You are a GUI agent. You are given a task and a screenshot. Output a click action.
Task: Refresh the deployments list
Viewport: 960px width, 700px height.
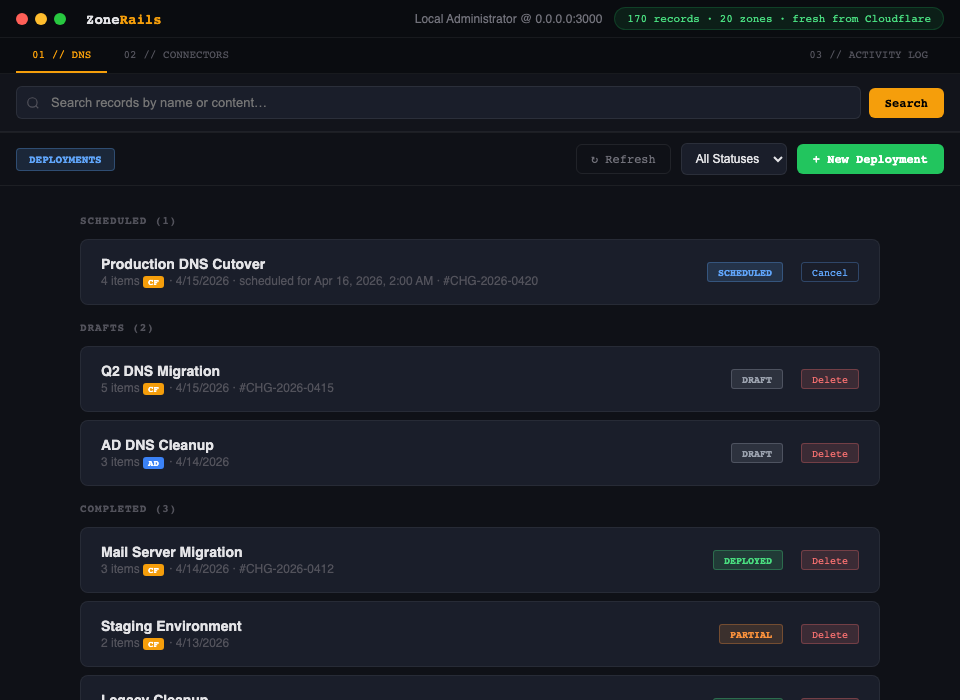(x=623, y=159)
